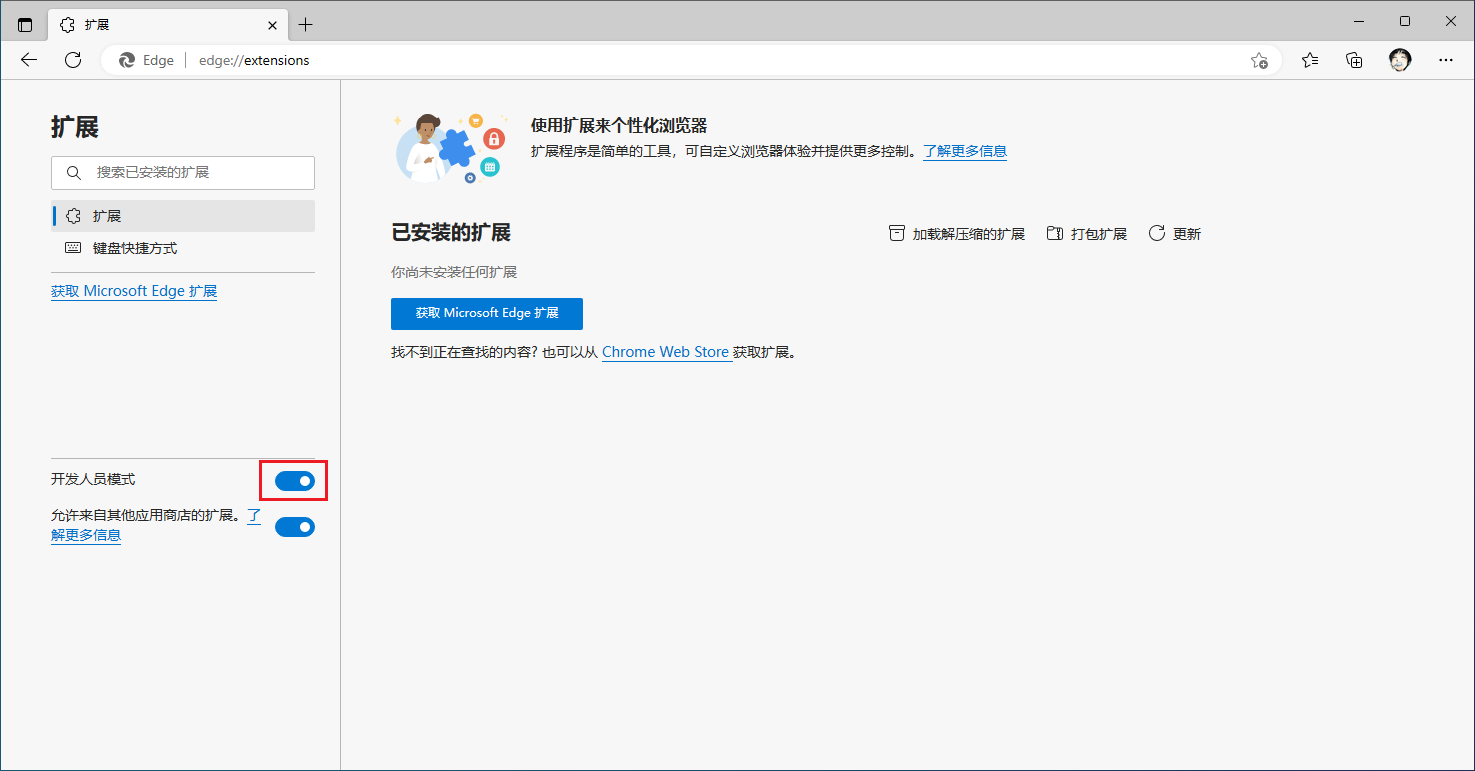Disable the 开发人员模式 toggle
This screenshot has height=771, width=1475.
(295, 482)
